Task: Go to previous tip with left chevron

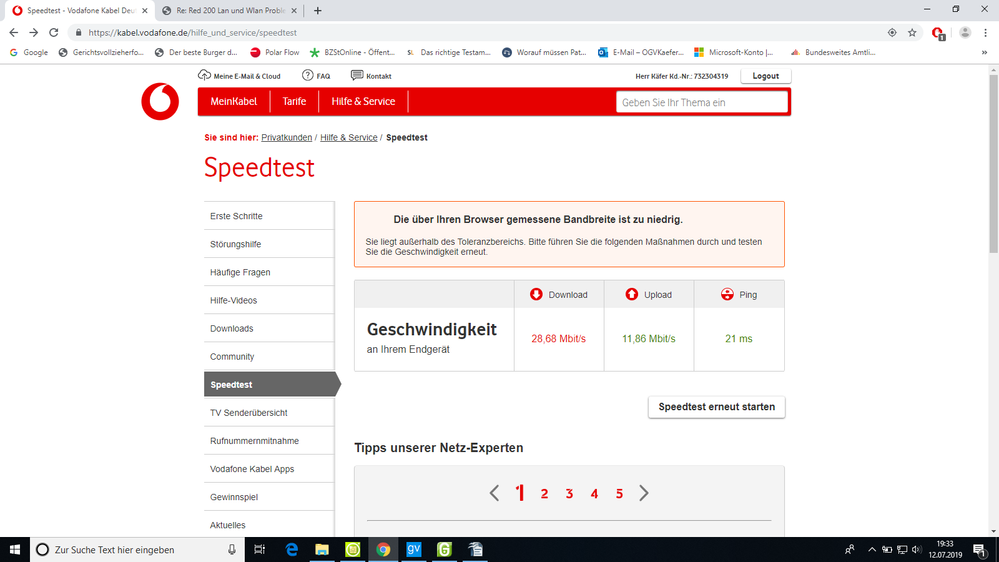Action: 494,493
